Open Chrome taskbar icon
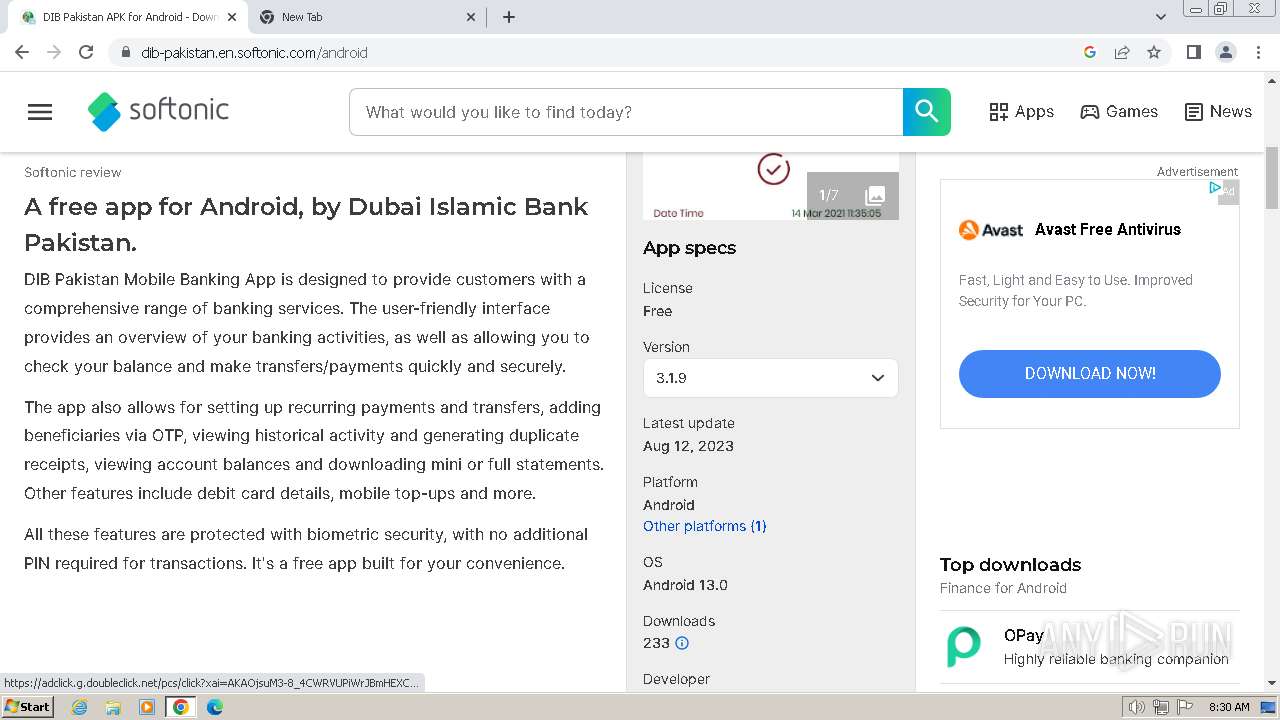Screen dimensions: 1280x720 click(181, 707)
